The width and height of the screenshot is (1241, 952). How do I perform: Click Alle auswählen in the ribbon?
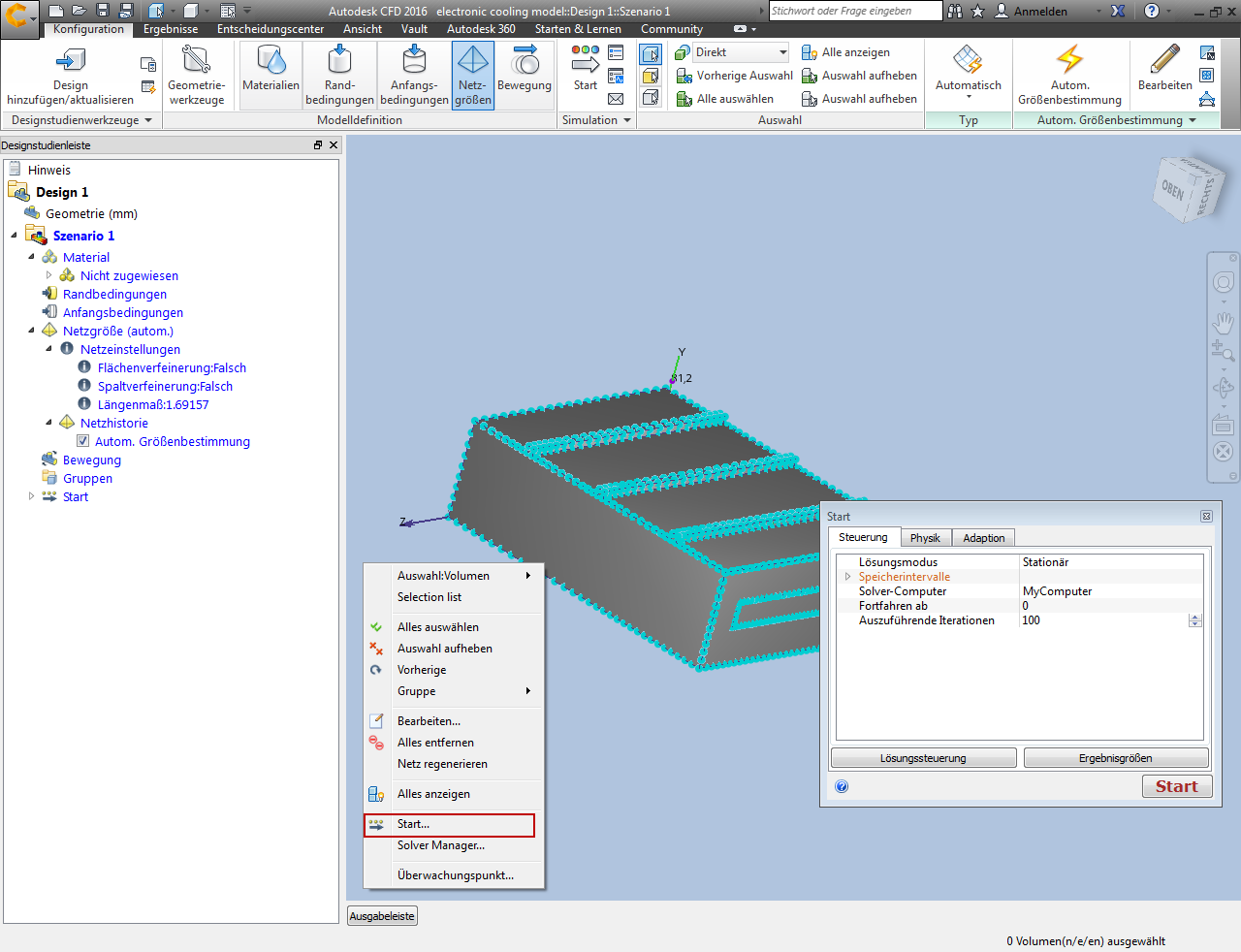point(724,99)
